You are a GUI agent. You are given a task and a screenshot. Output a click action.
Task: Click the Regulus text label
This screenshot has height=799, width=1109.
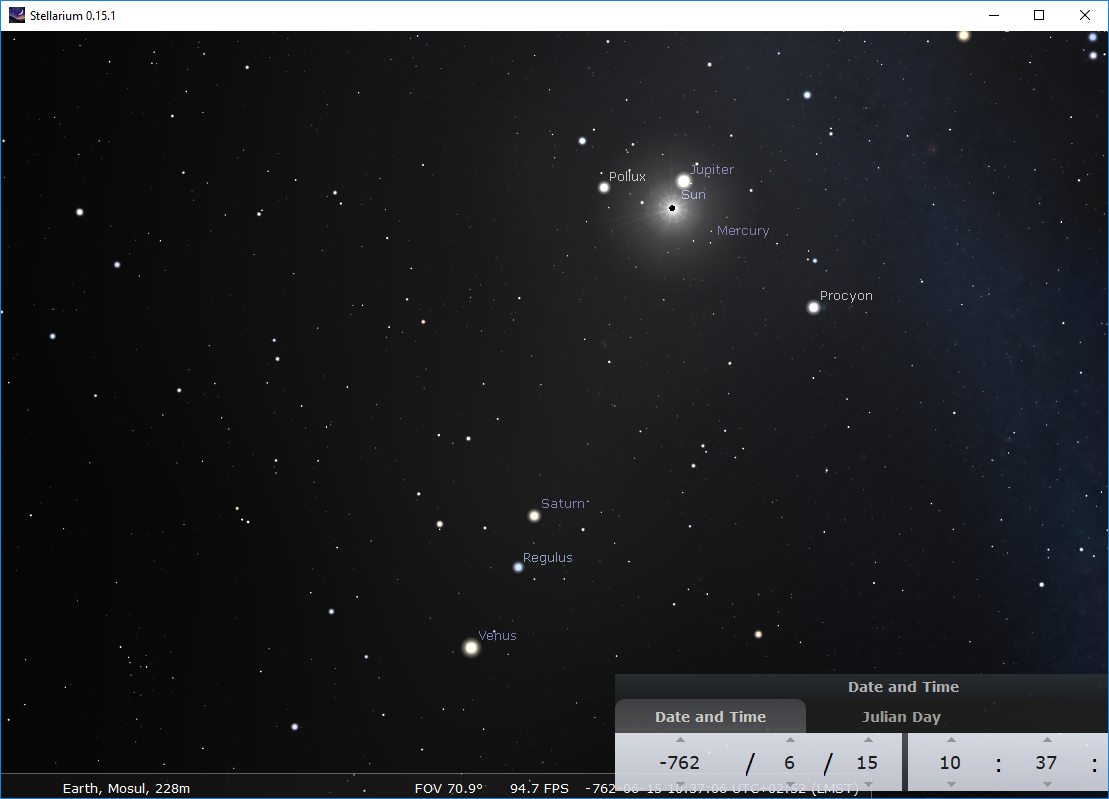pos(547,558)
